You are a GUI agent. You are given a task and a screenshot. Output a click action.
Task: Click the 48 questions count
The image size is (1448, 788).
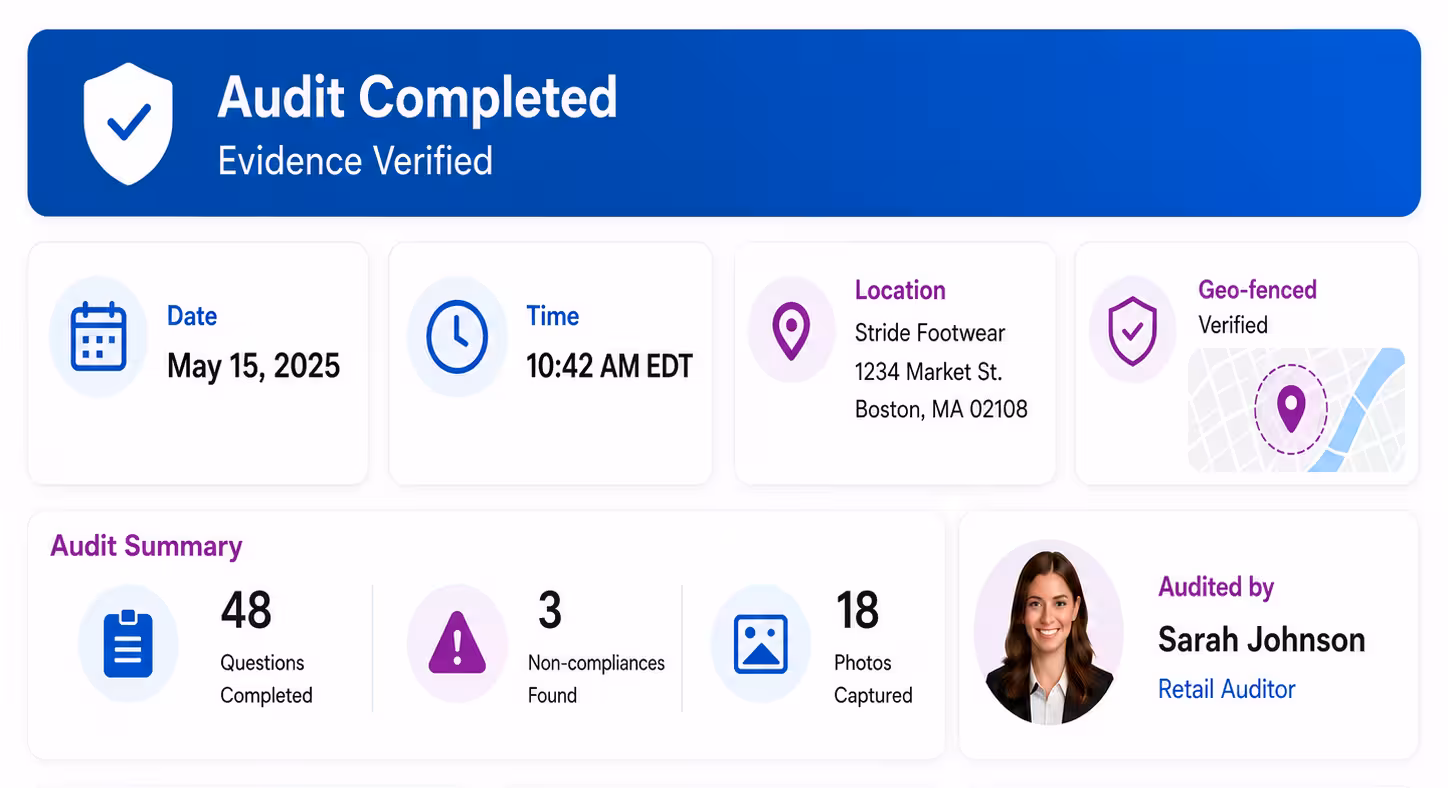point(246,610)
